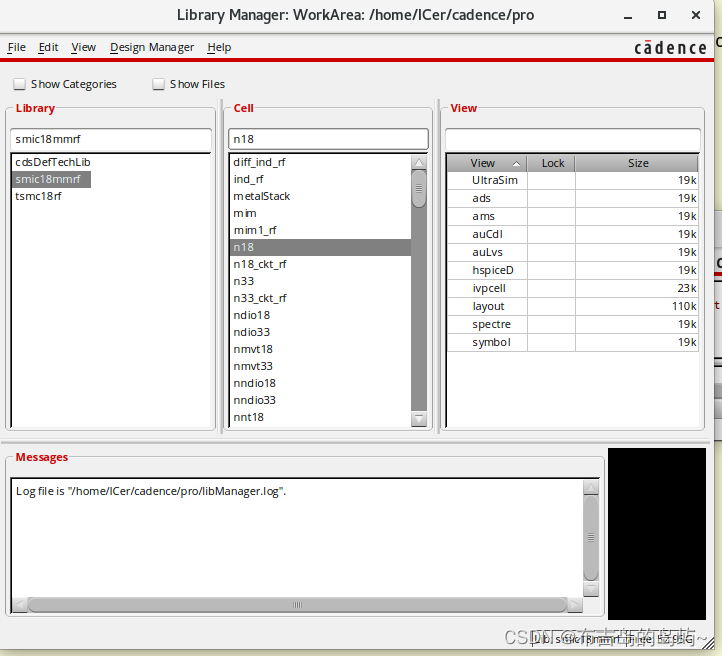The width and height of the screenshot is (722, 656).
Task: Sort views by the View column header
Action: point(486,163)
